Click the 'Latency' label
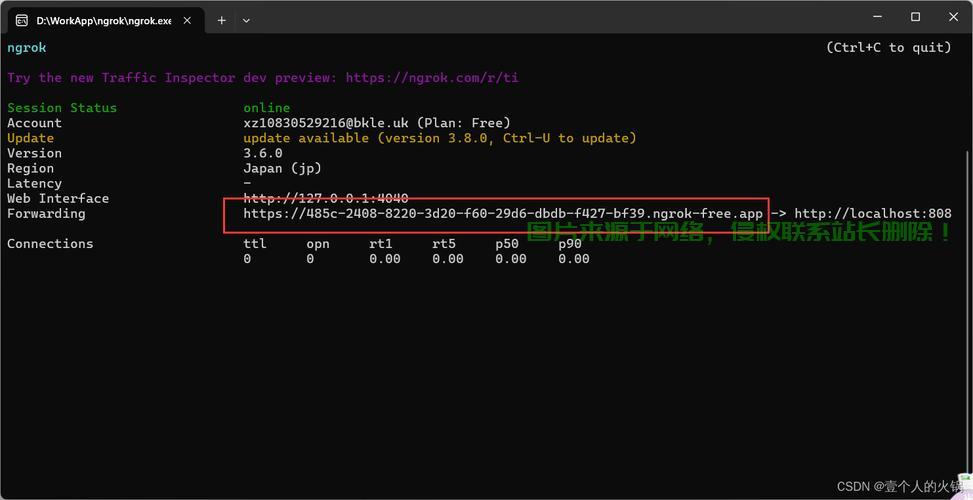973x500 pixels. point(34,184)
